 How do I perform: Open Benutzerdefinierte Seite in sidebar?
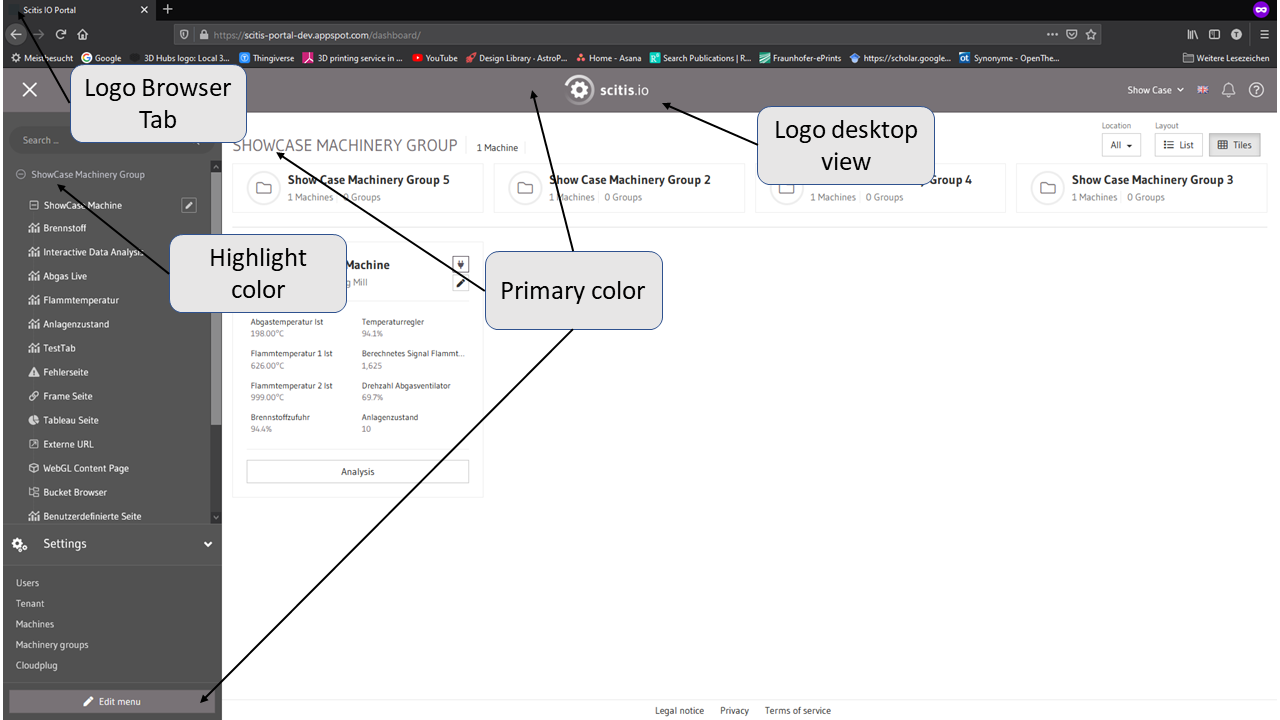coord(92,516)
